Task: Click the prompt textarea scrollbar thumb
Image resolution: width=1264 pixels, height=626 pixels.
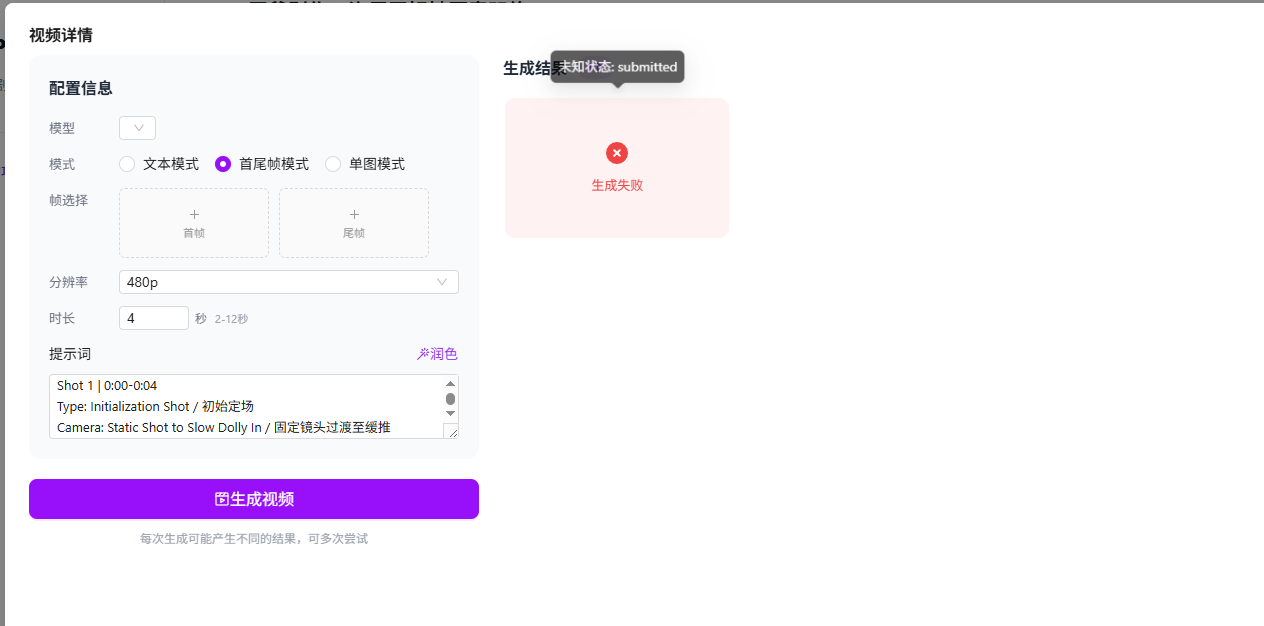Action: [x=450, y=399]
